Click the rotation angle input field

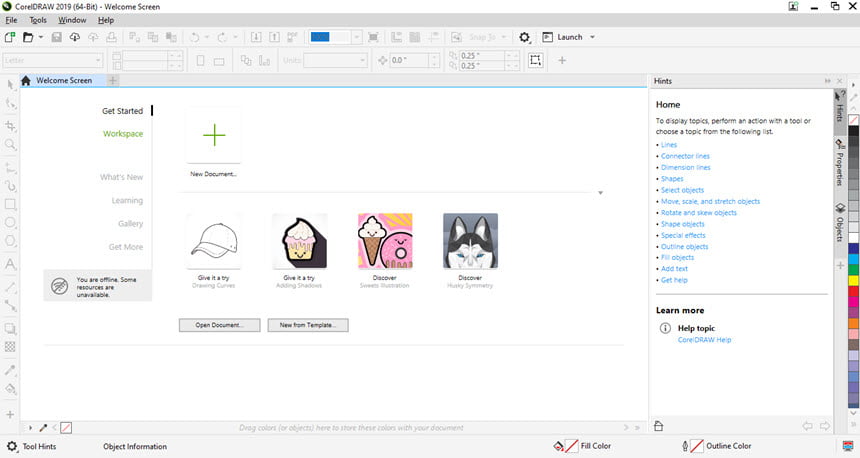(x=410, y=60)
